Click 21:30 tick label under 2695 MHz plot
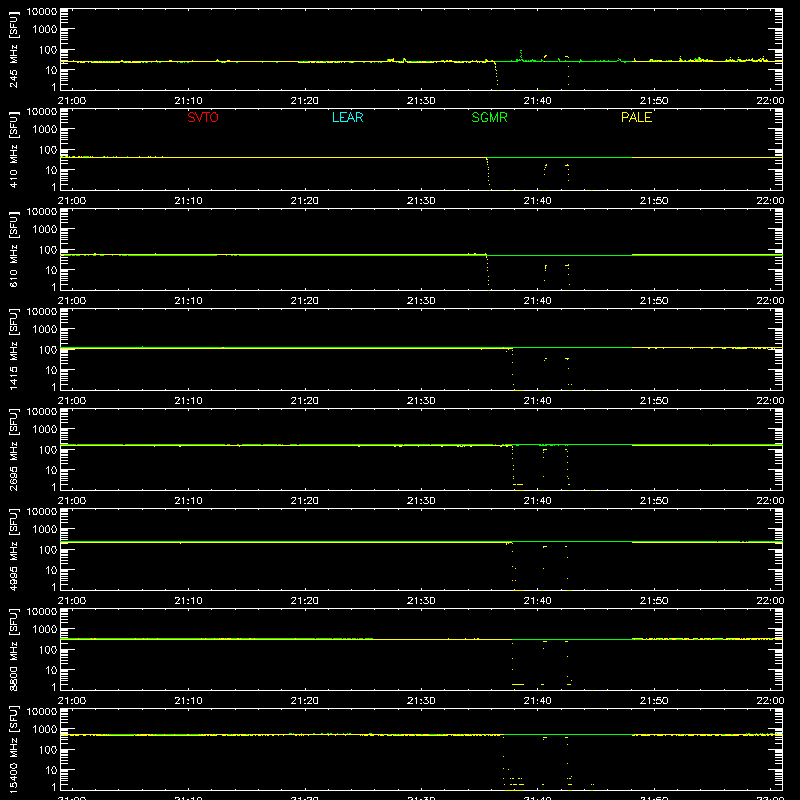The image size is (800, 800). click(x=421, y=501)
